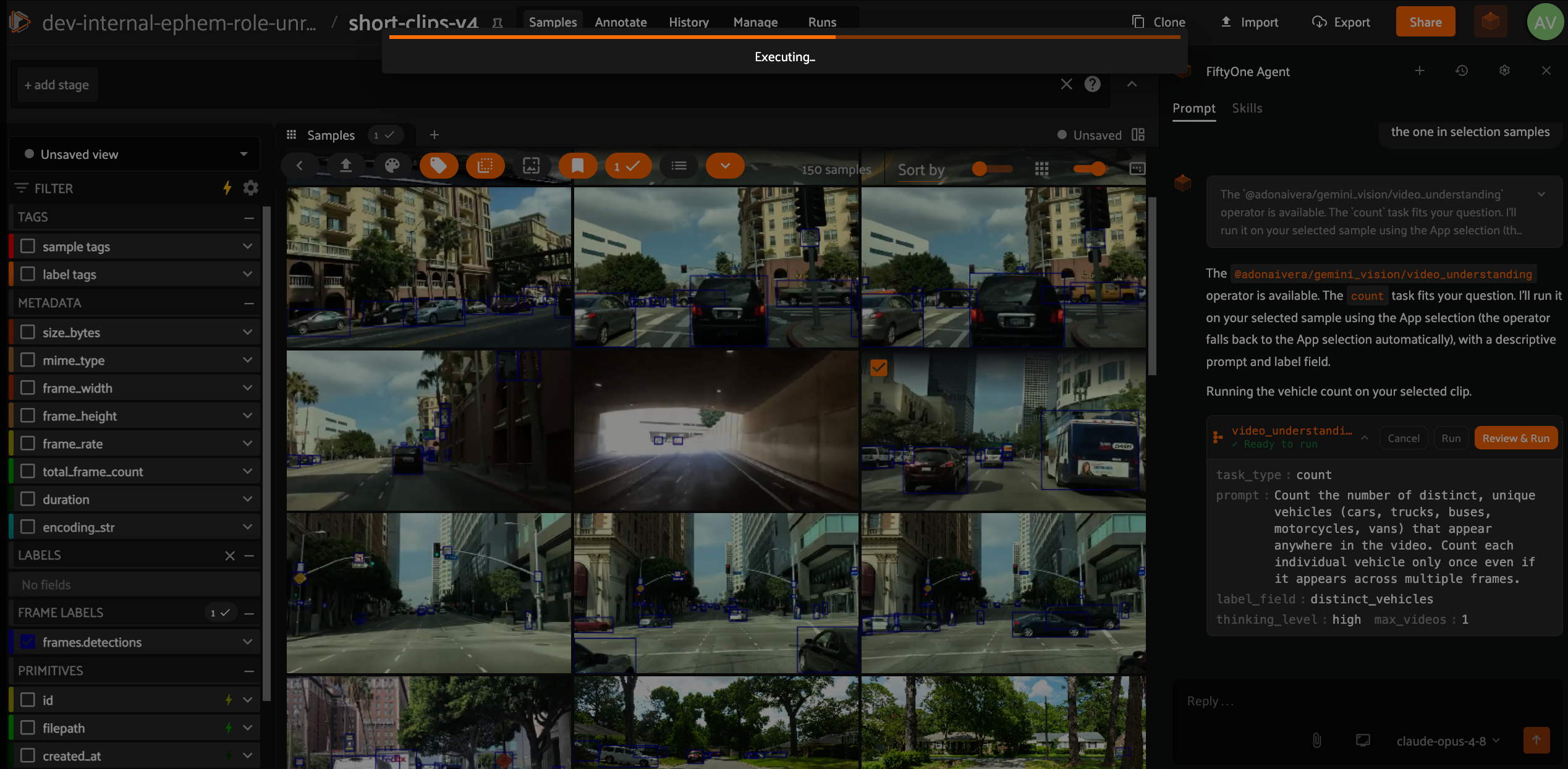The image size is (1568, 769).
Task: Check the label tags checkbox
Action: coord(28,274)
